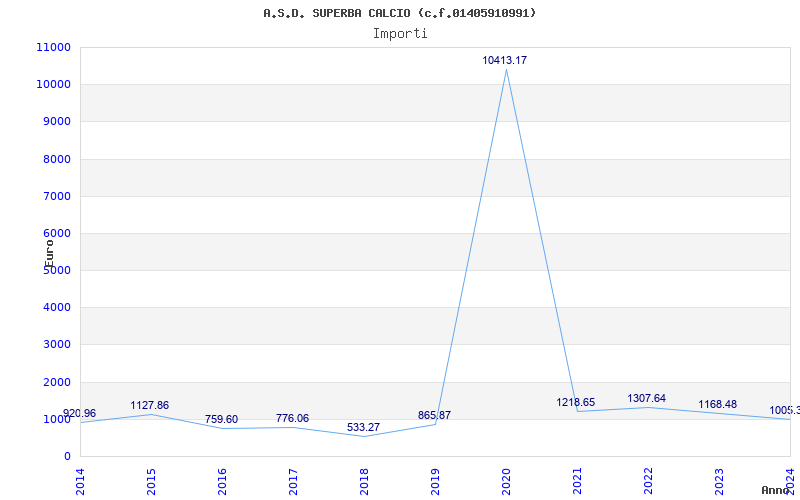800x500 pixels.
Task: Click the Anno x-axis title
Action: pyautogui.click(x=774, y=490)
